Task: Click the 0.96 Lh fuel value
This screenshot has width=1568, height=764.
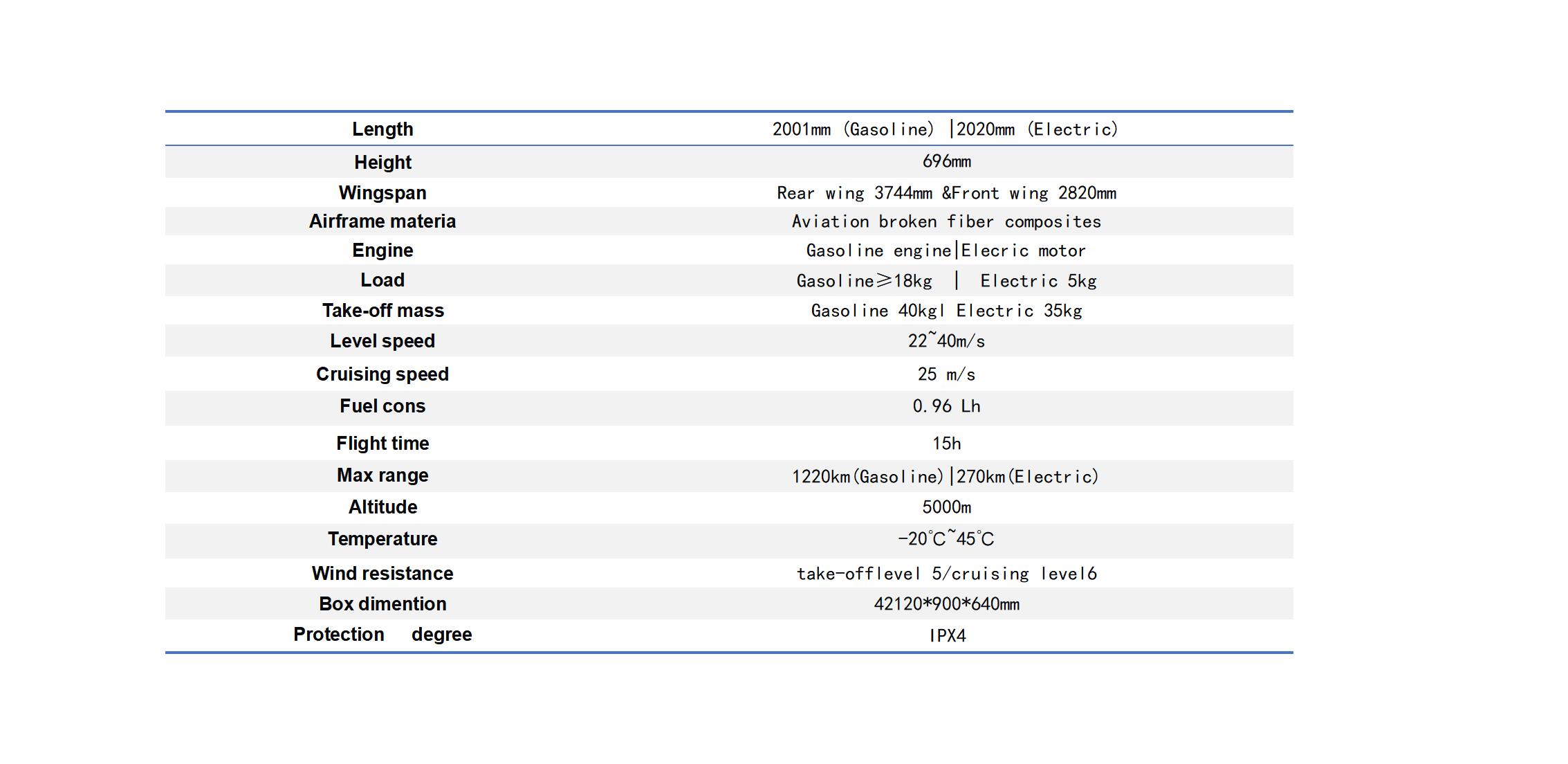Action: (946, 407)
